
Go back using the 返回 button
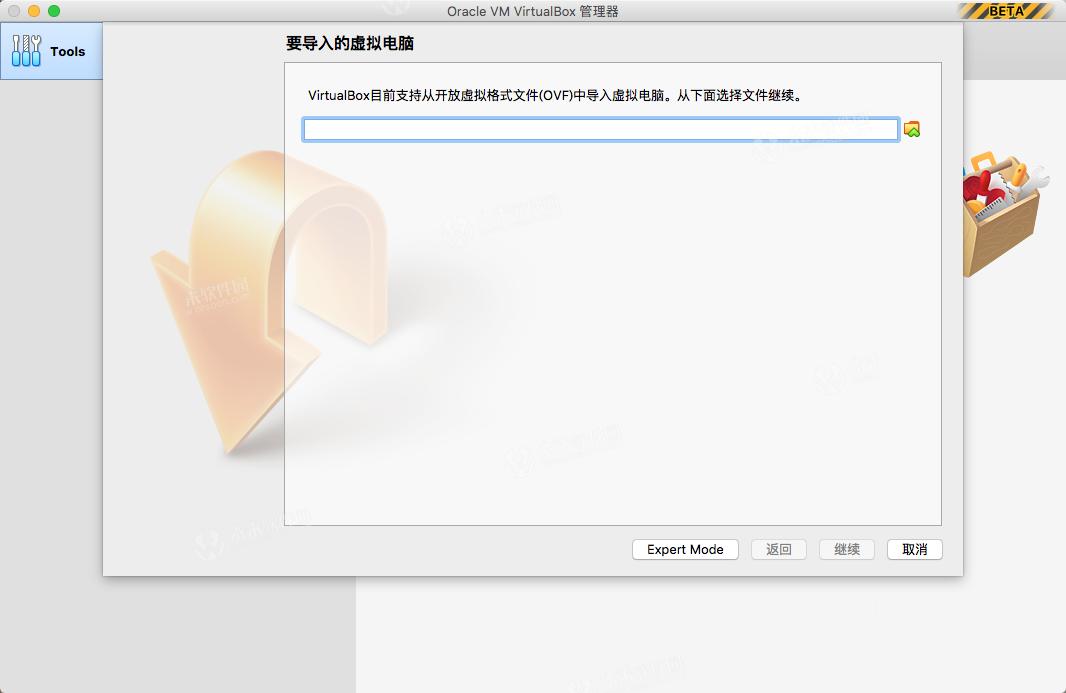(x=778, y=549)
